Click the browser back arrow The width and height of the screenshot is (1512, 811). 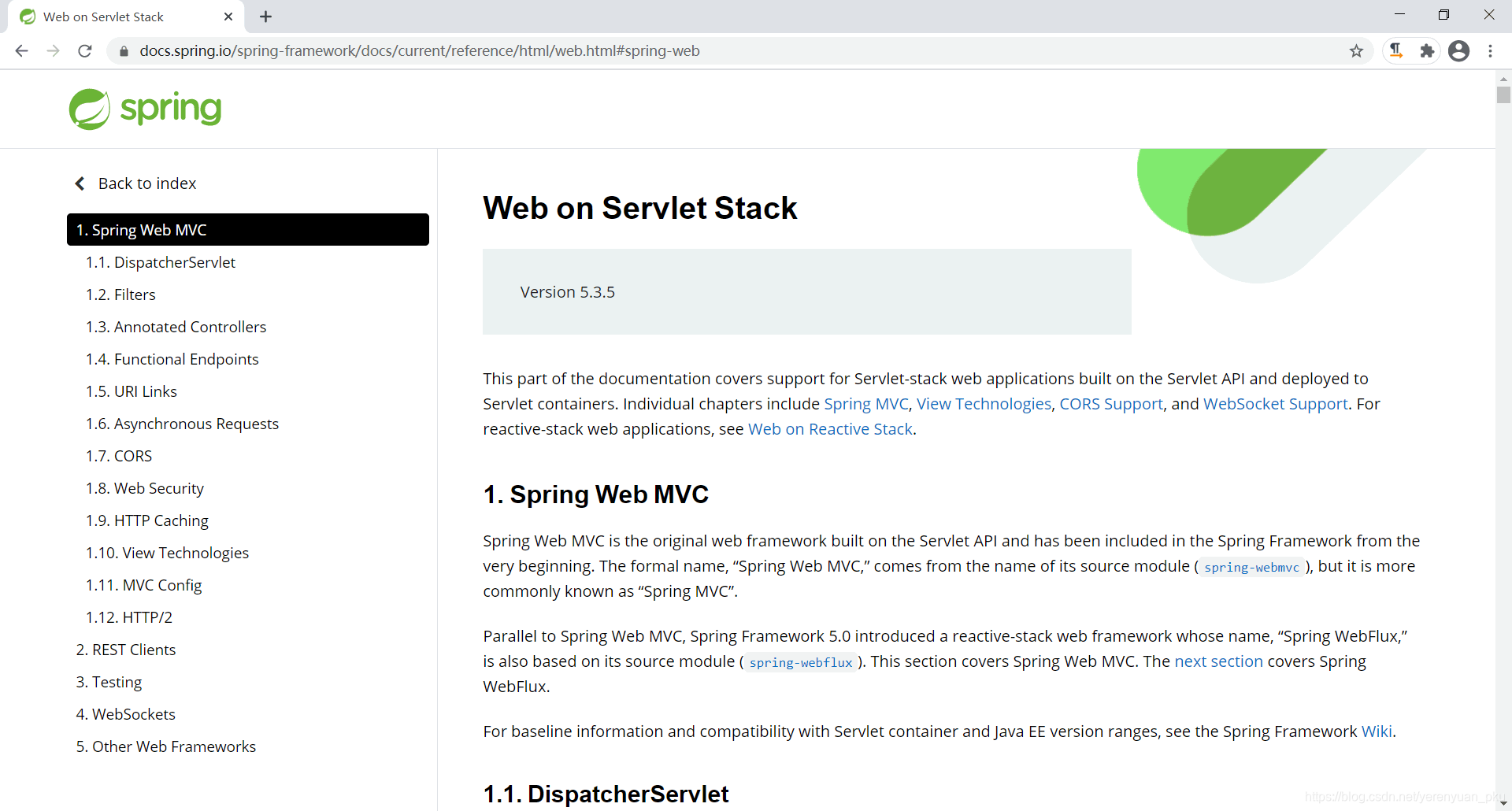pyautogui.click(x=21, y=50)
